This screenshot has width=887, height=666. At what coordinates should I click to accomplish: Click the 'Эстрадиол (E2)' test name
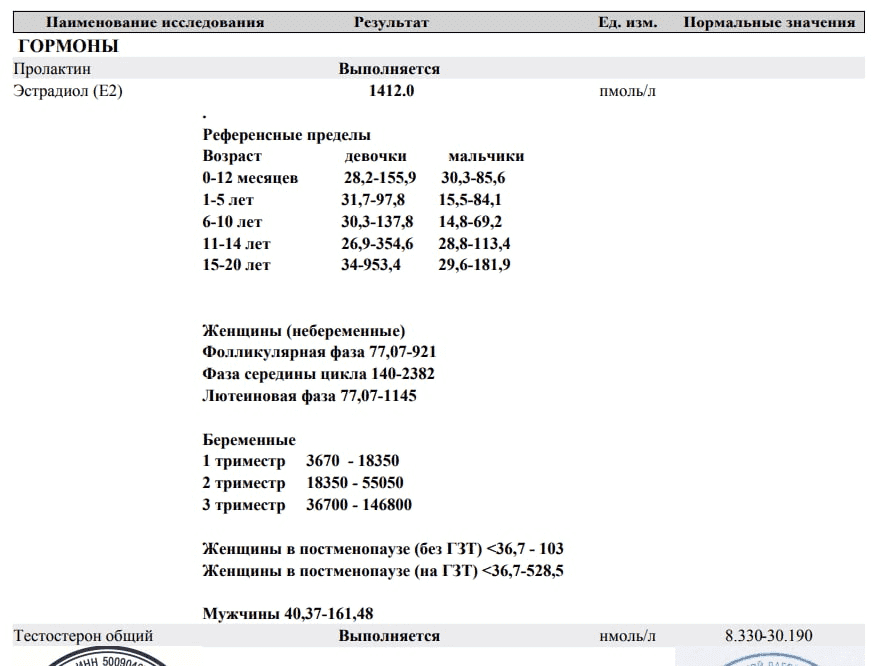[69, 91]
